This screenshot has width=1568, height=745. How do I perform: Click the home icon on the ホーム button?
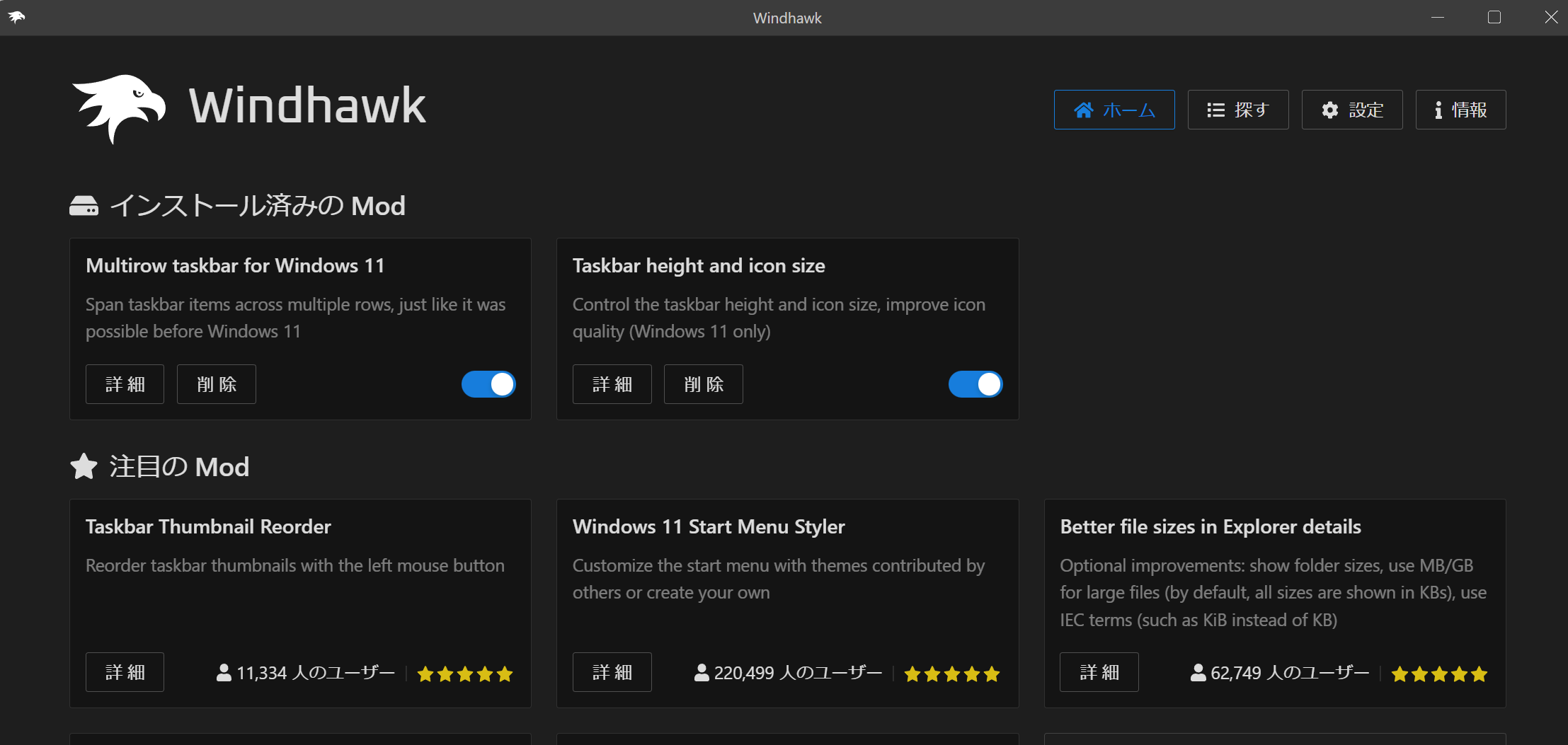point(1084,110)
